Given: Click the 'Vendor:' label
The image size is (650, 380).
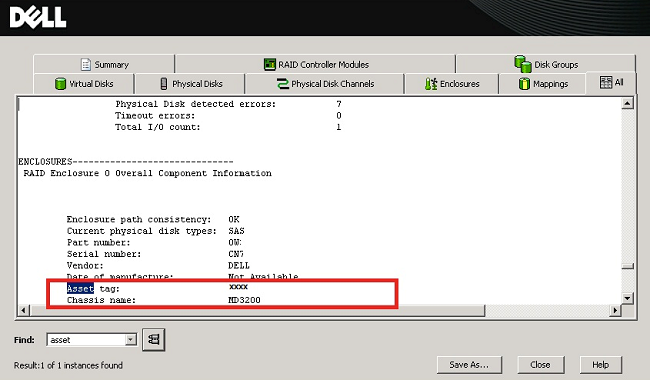Looking at the screenshot, I should click(85, 265).
